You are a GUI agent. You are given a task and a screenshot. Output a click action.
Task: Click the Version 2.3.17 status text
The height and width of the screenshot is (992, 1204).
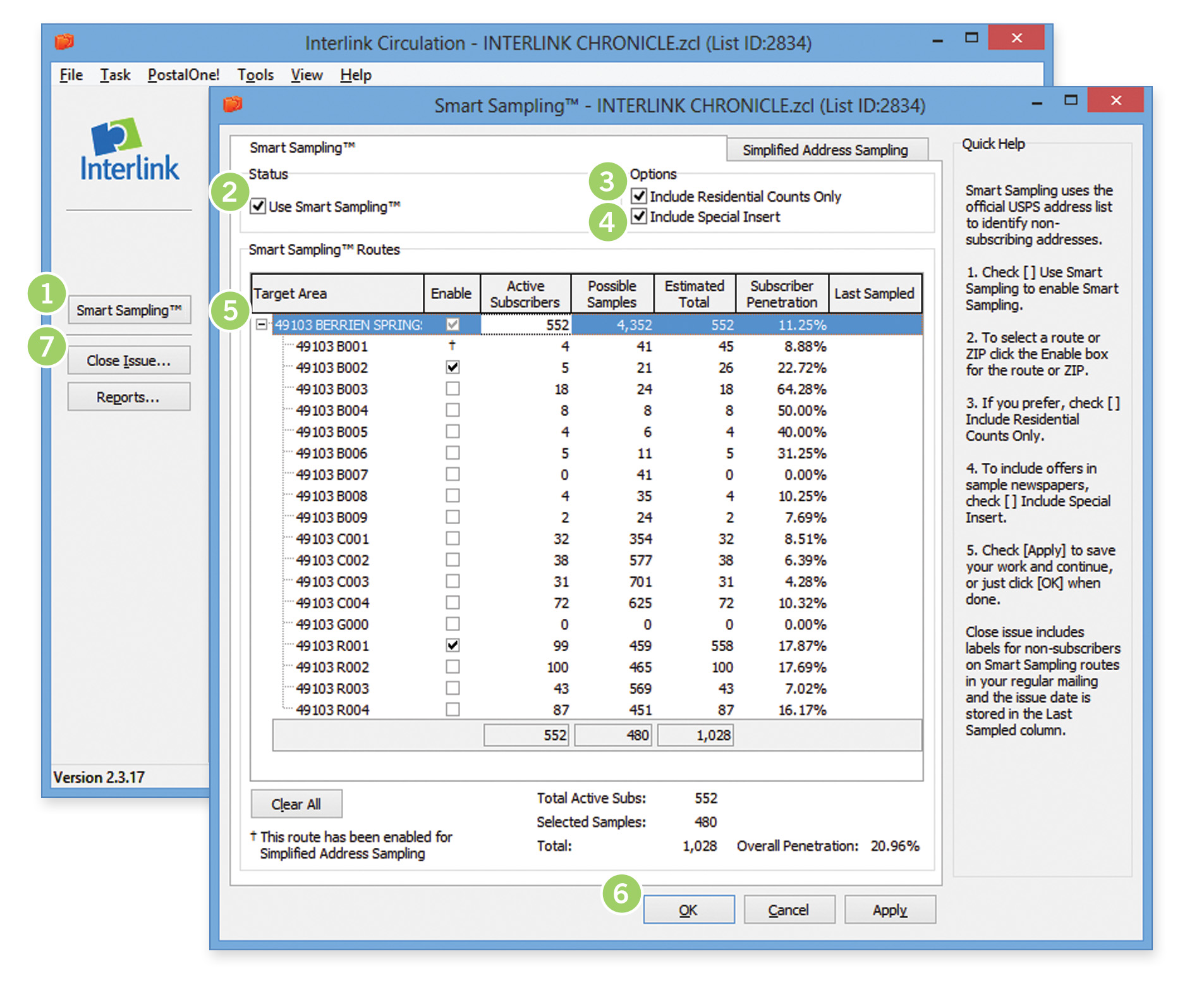99,777
